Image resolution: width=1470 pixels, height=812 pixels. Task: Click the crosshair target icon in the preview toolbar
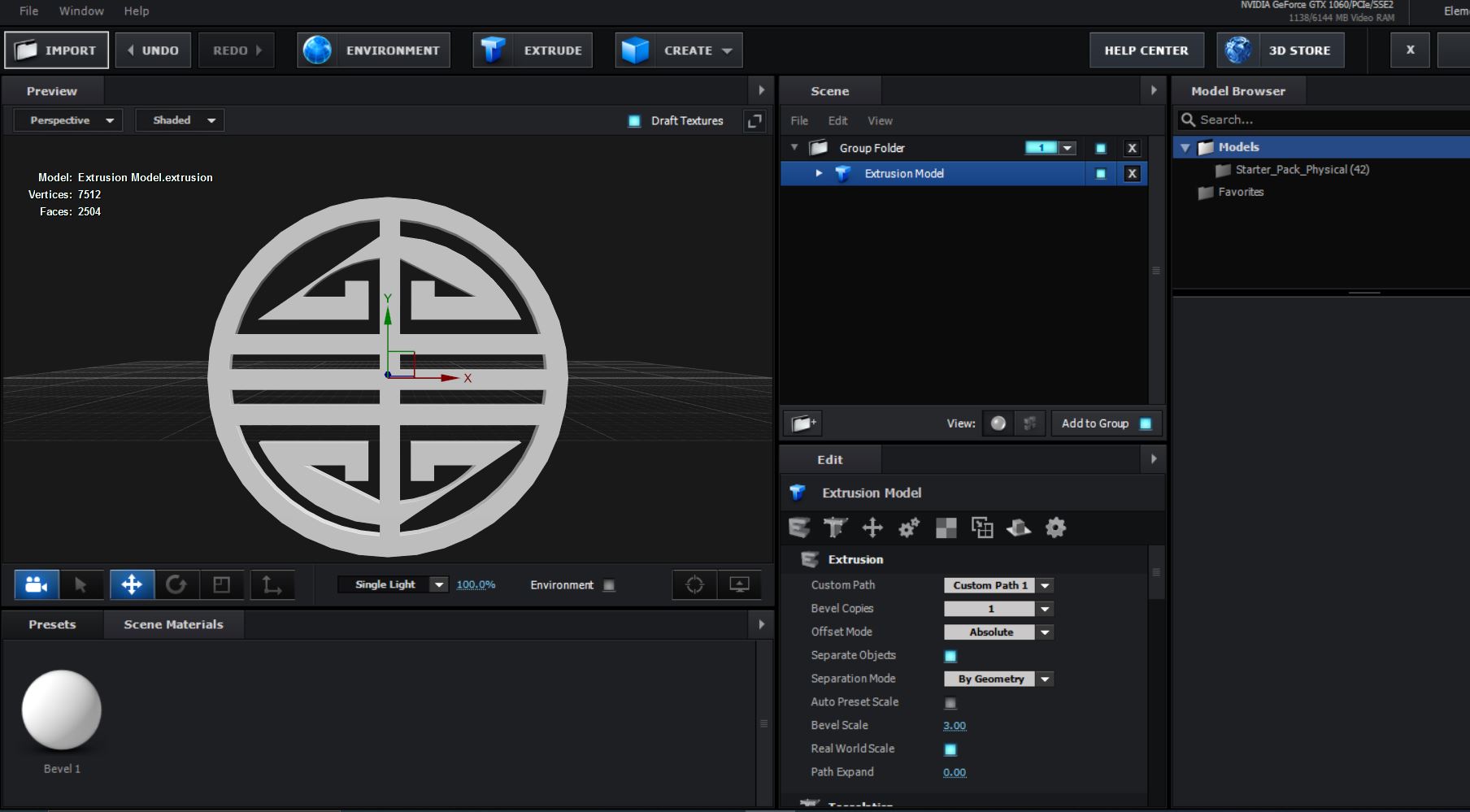point(694,584)
